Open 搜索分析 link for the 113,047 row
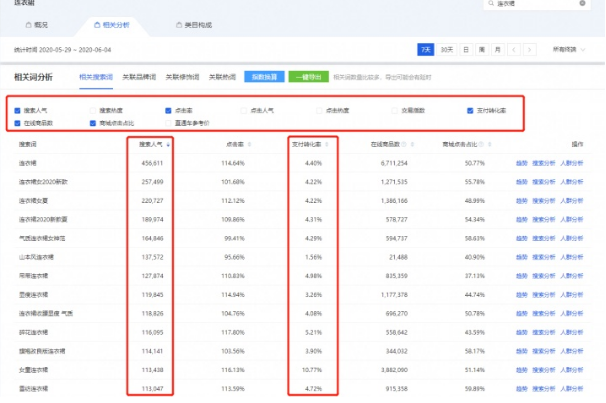Viewport: 606px width, 403px height. point(544,389)
